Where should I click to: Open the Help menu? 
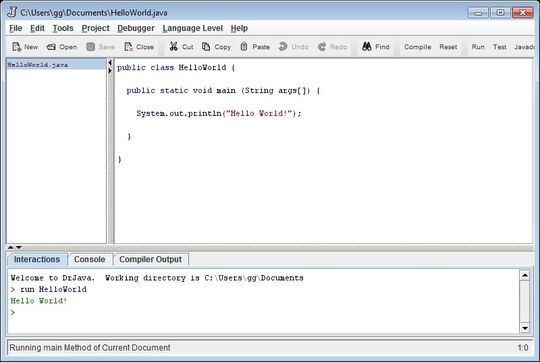click(239, 28)
